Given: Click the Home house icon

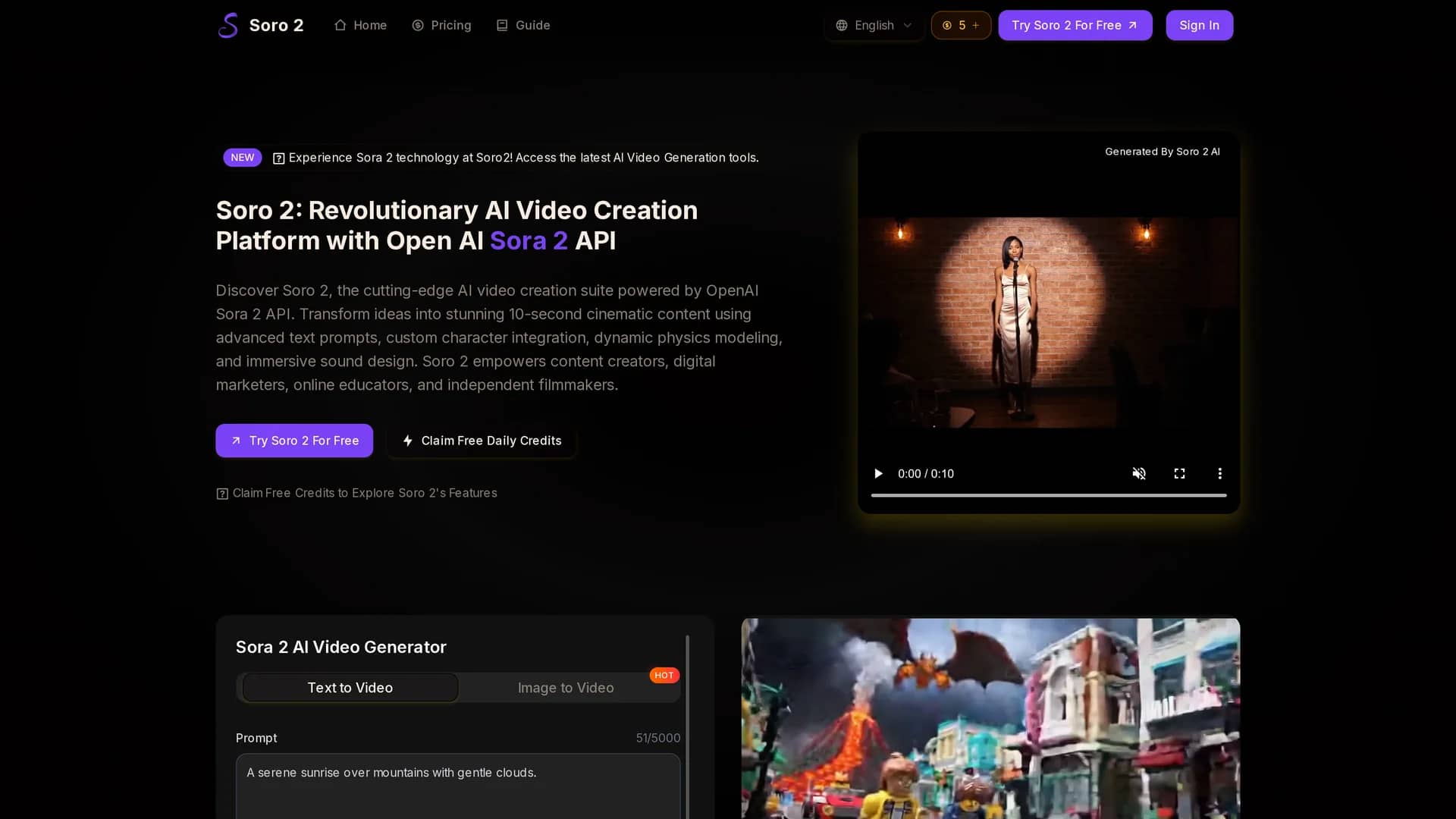Looking at the screenshot, I should pyautogui.click(x=340, y=25).
